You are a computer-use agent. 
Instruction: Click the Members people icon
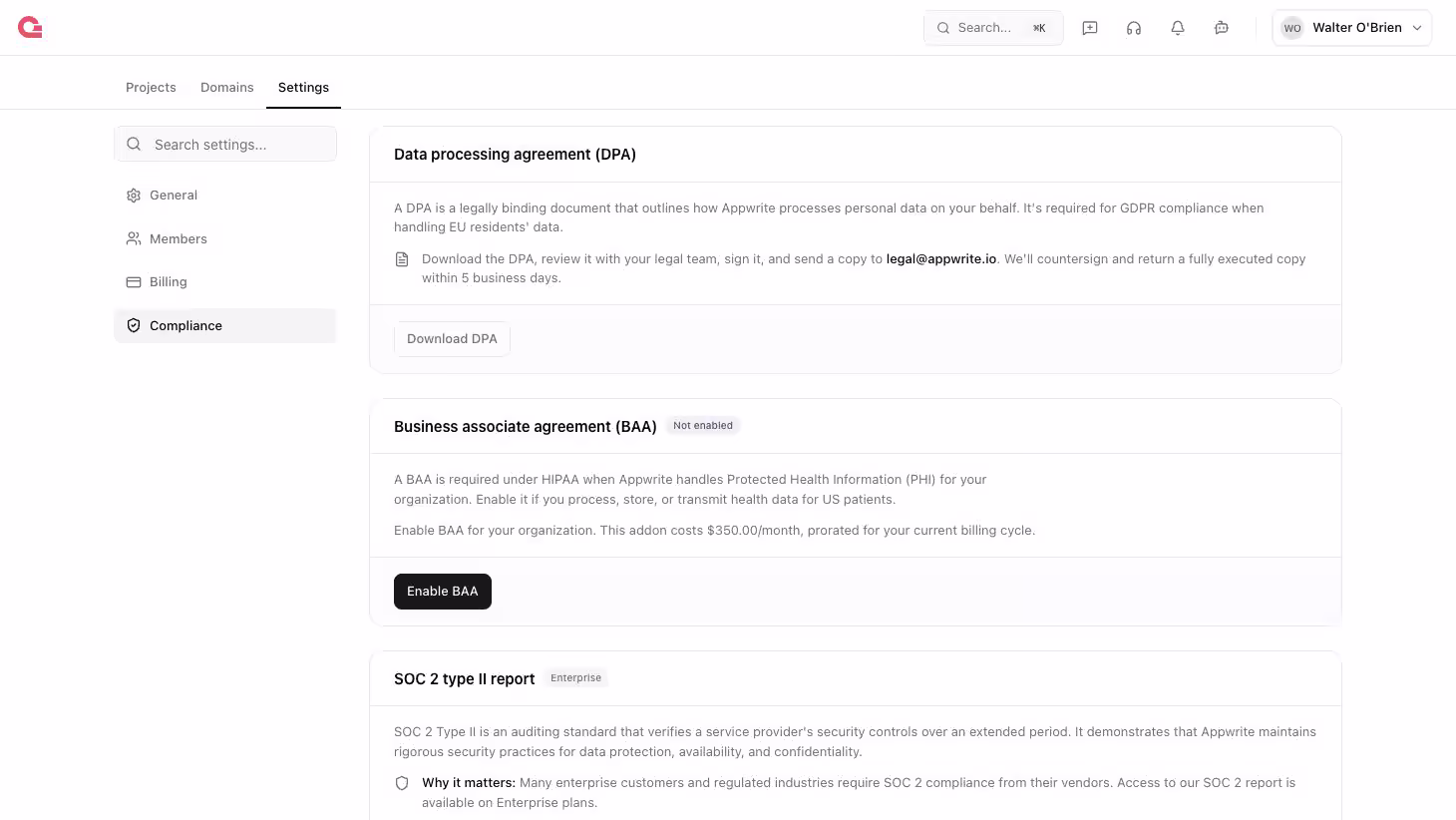[x=134, y=239]
